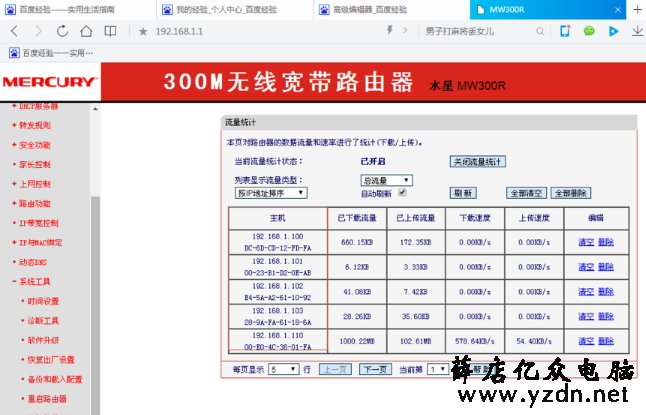
Task: Open the current page number dropdown
Action: (438, 369)
